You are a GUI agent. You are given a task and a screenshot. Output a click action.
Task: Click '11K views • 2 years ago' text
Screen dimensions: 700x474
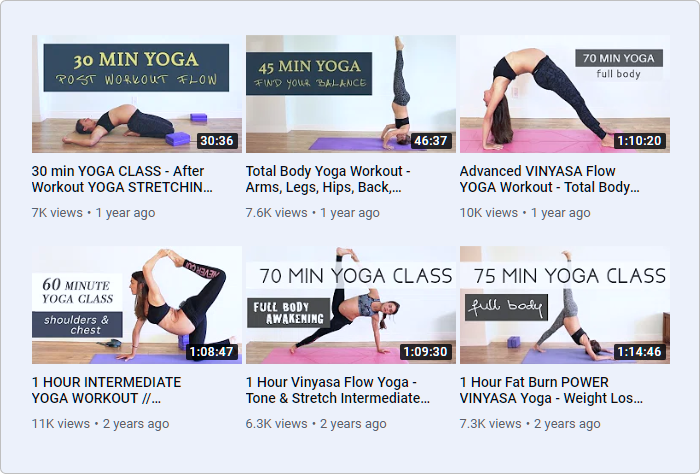coord(100,424)
